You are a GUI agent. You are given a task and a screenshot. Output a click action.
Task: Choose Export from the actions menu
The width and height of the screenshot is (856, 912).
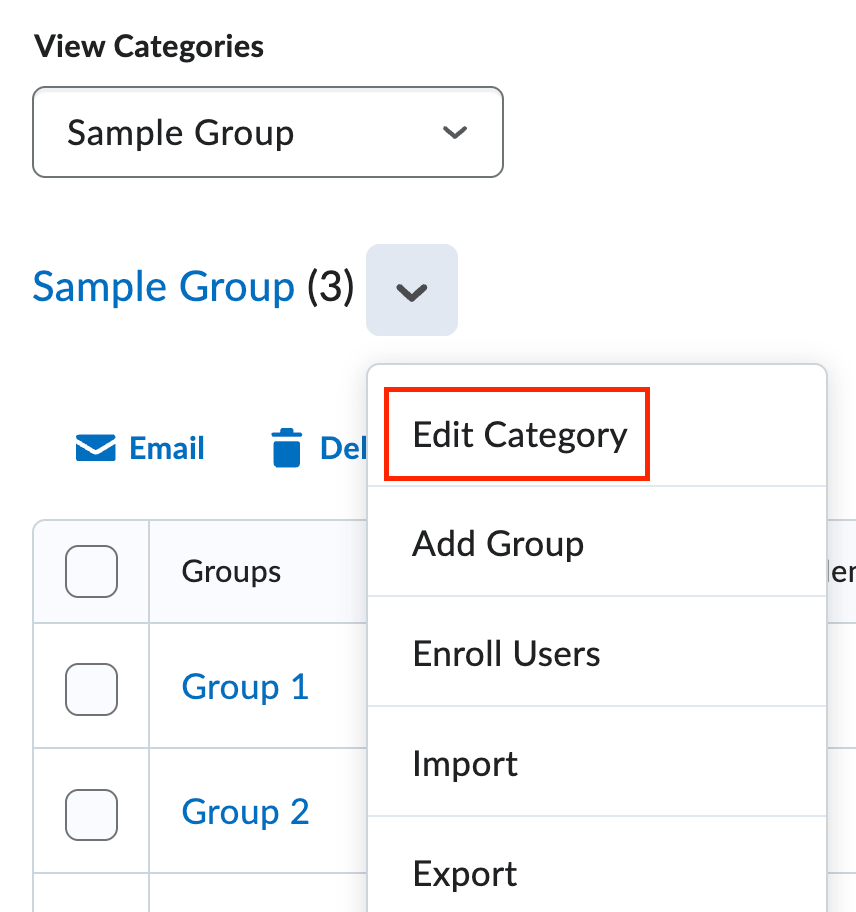tap(464, 873)
